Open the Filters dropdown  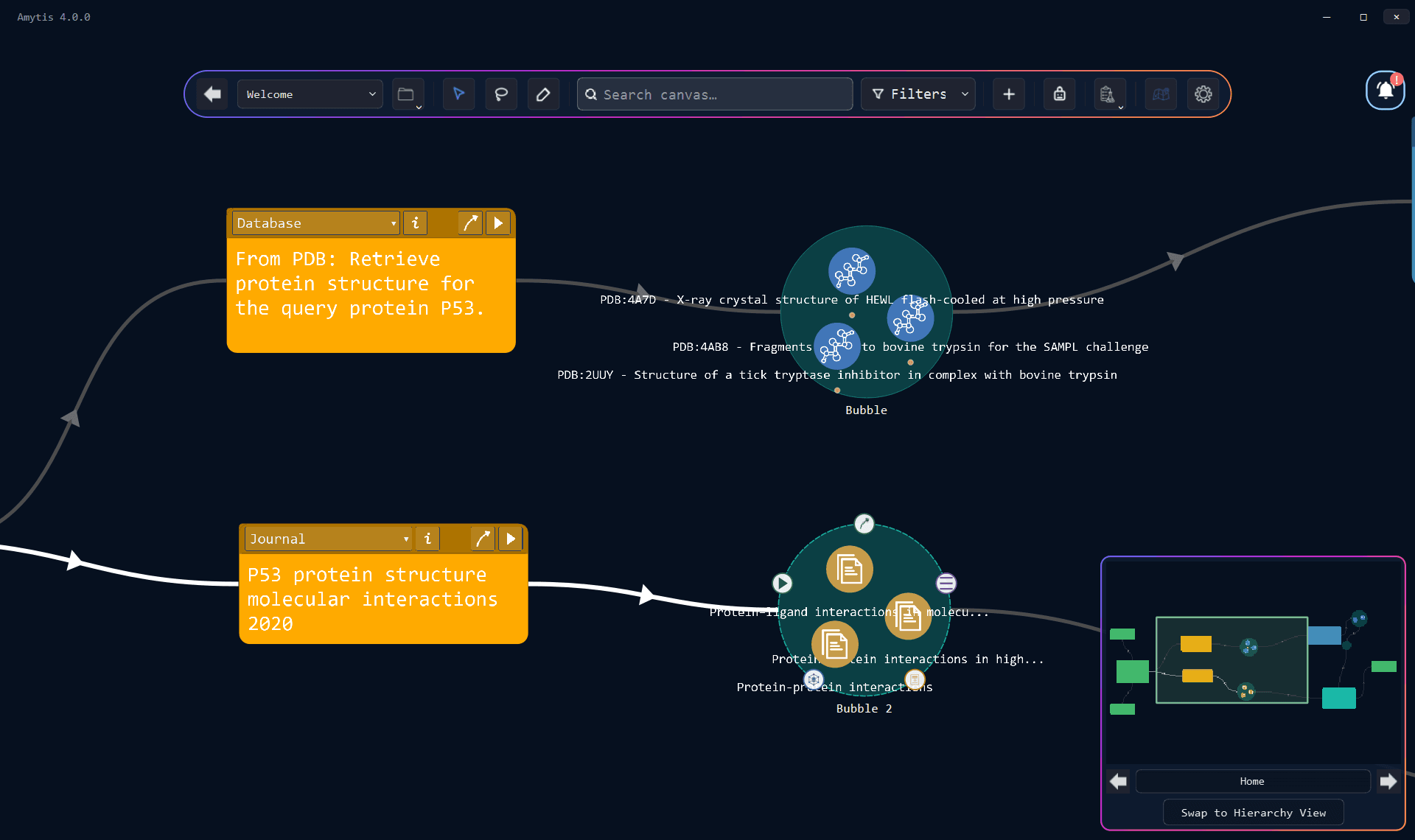point(918,94)
